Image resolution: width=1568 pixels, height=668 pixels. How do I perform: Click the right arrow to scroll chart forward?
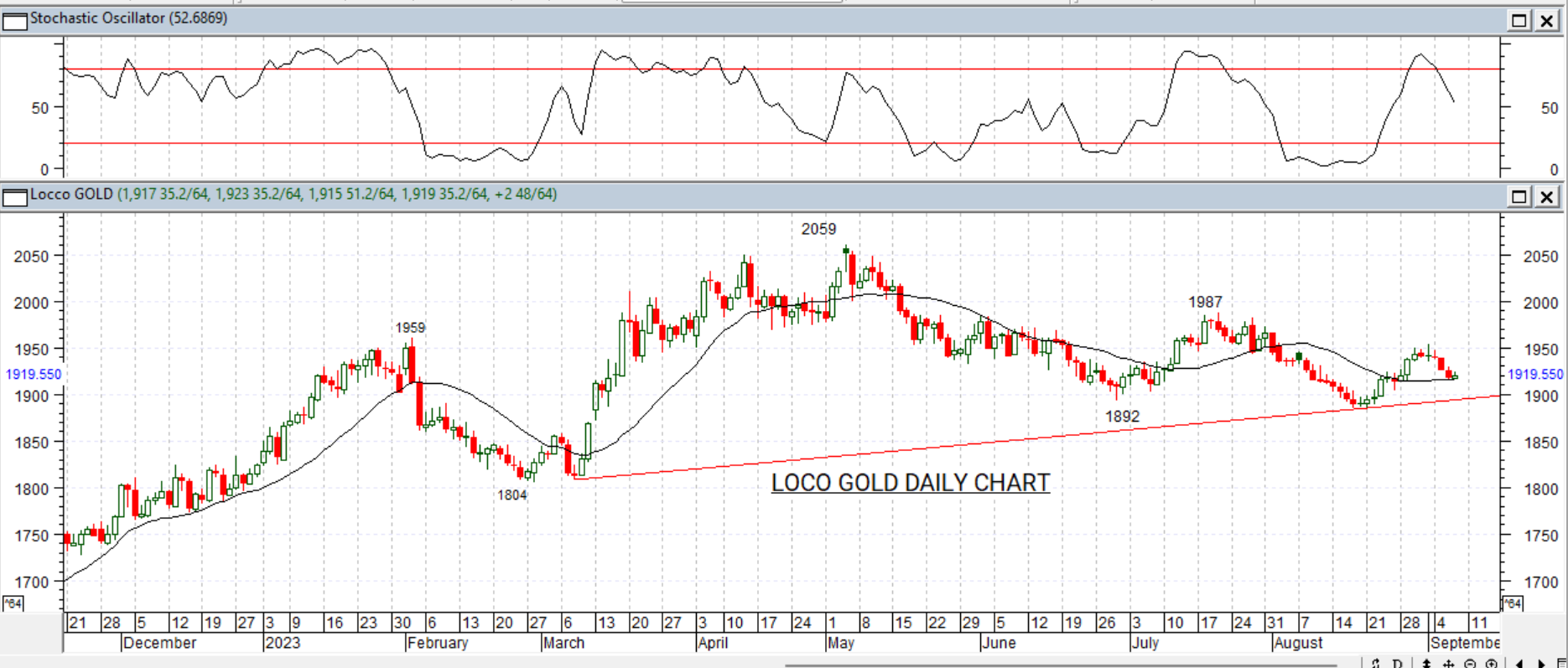click(x=1541, y=663)
